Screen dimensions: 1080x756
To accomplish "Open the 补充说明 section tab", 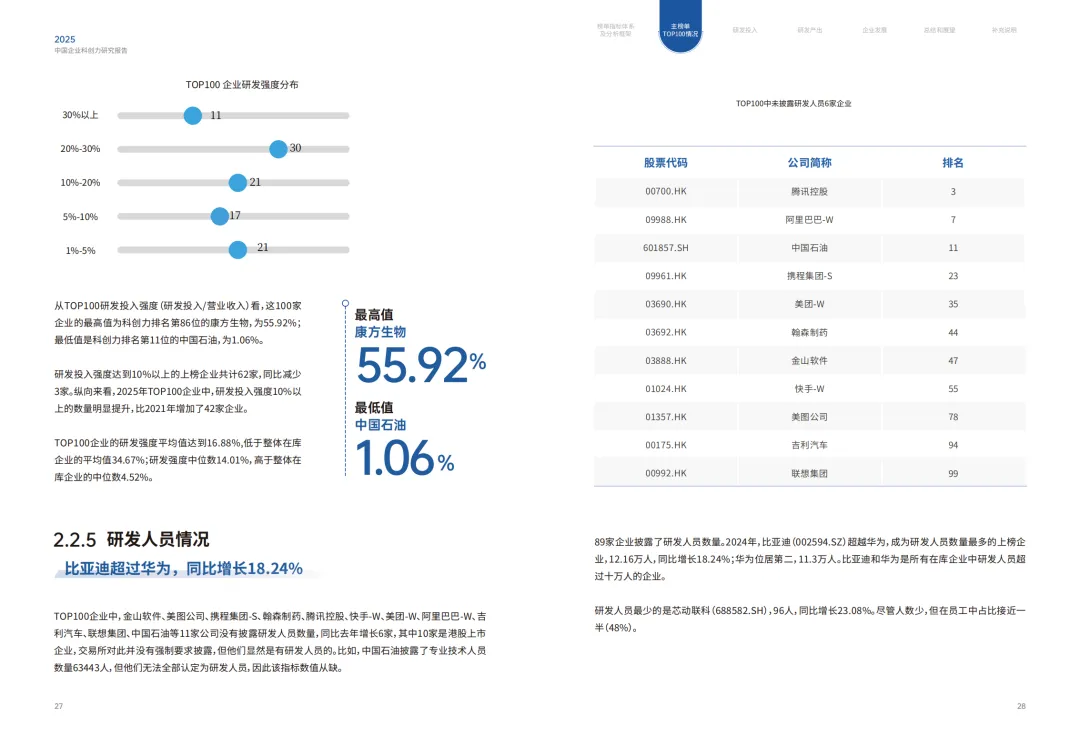I will click(x=1004, y=30).
